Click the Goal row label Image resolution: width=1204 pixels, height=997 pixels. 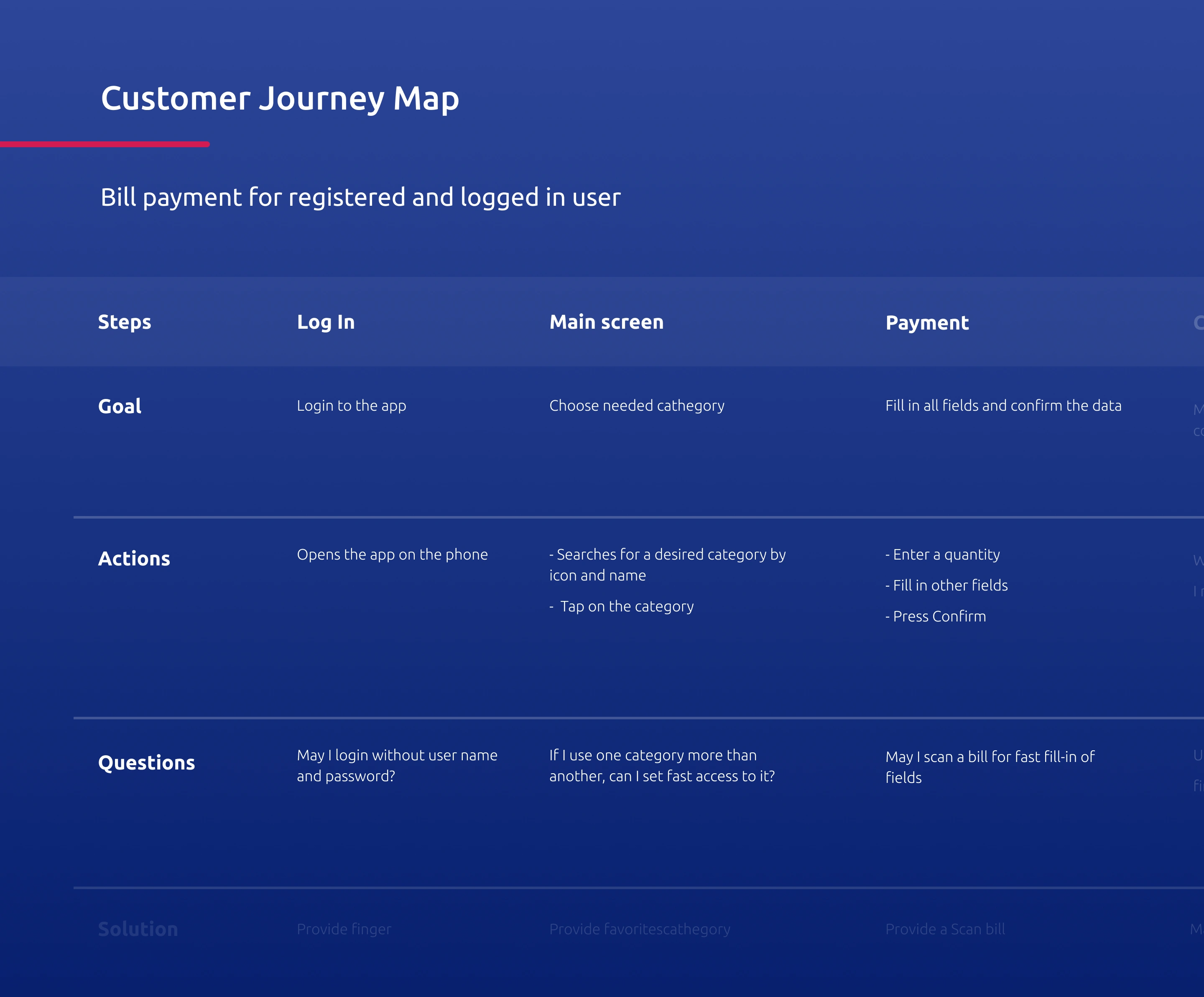point(119,406)
